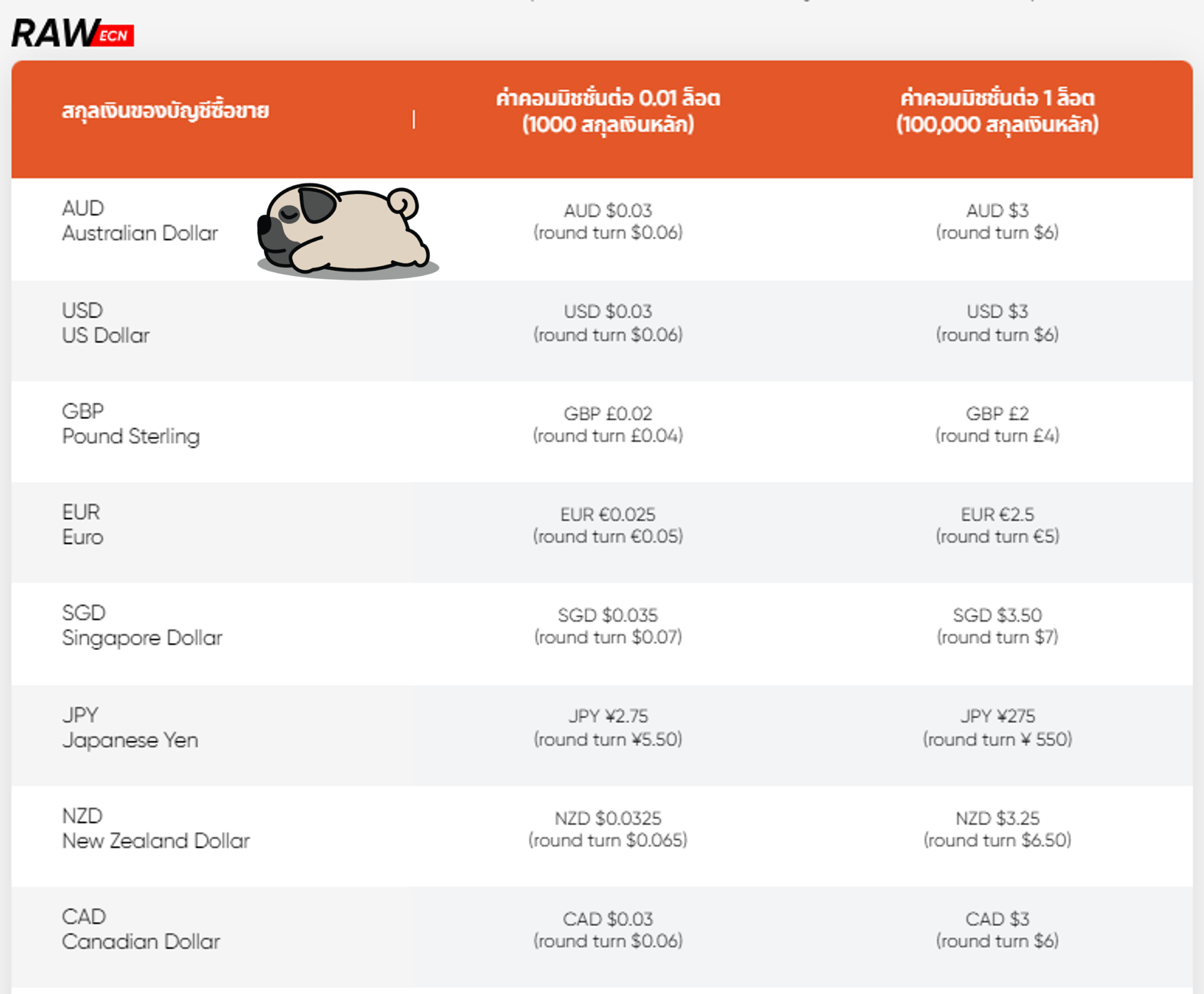Click the AUD $0.03 commission cell
The height and width of the screenshot is (994, 1204).
607,221
